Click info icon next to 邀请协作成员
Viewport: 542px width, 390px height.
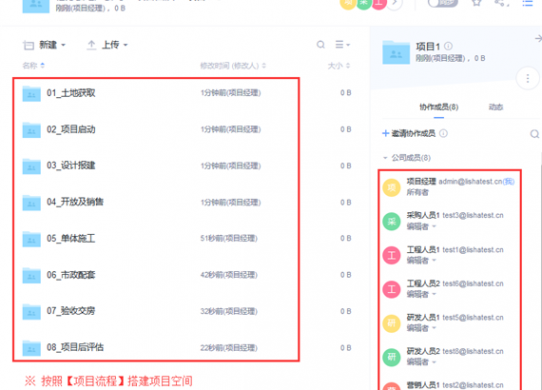click(x=443, y=133)
